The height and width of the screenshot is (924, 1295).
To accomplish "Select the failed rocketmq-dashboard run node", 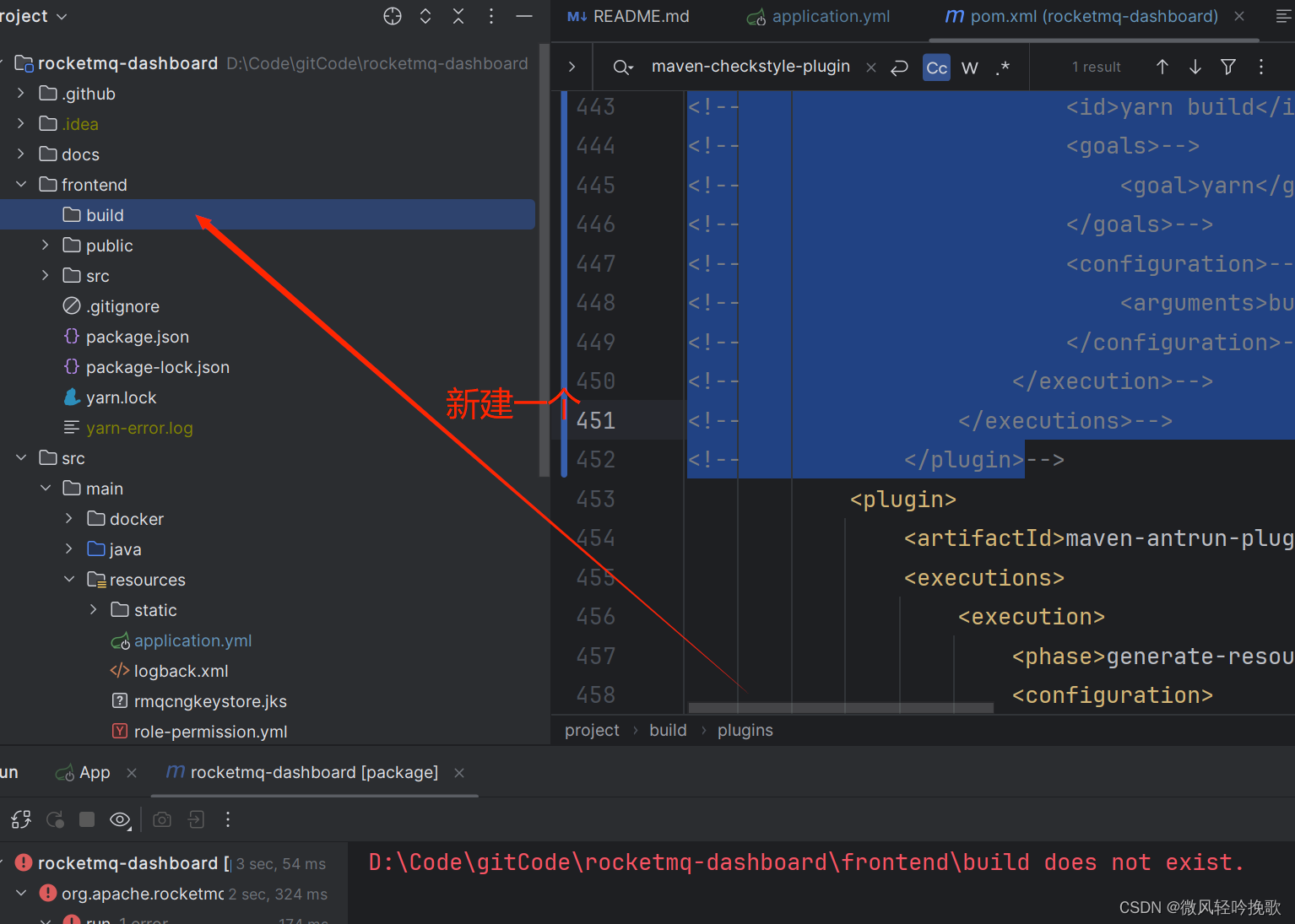I will pos(173,863).
